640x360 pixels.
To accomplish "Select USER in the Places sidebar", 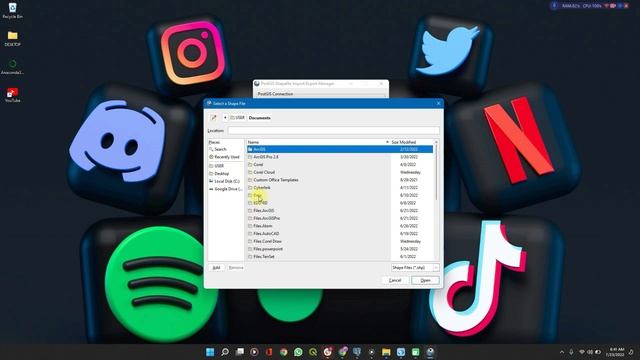I will coord(226,166).
